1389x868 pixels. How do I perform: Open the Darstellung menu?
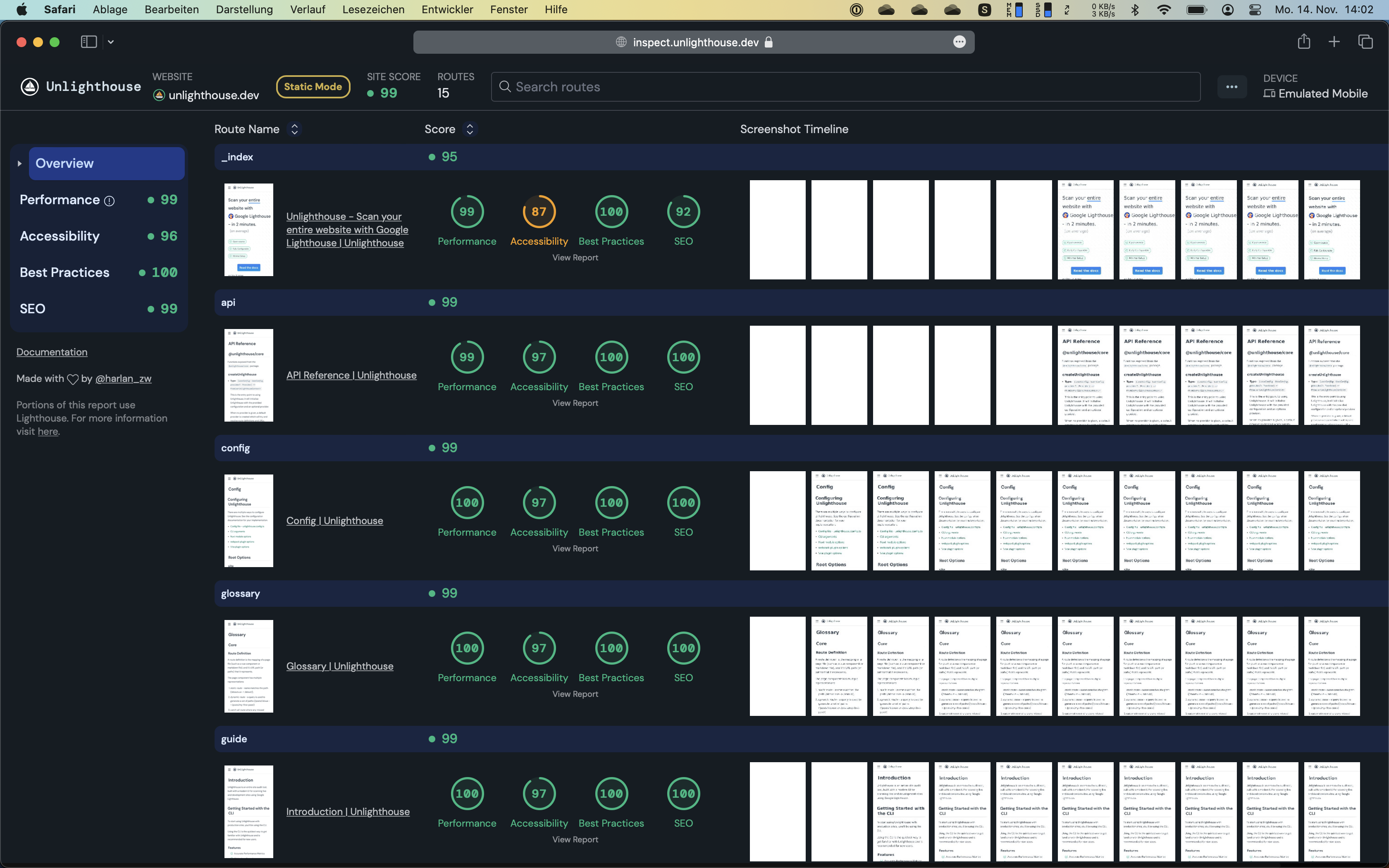tap(244, 10)
